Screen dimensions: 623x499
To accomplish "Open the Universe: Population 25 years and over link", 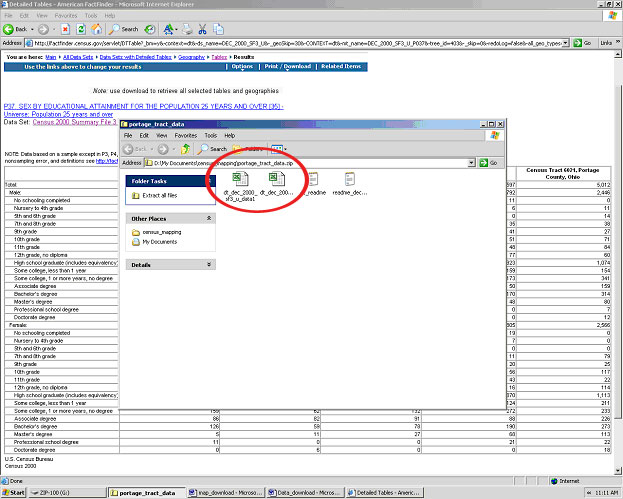I will click(x=58, y=114).
